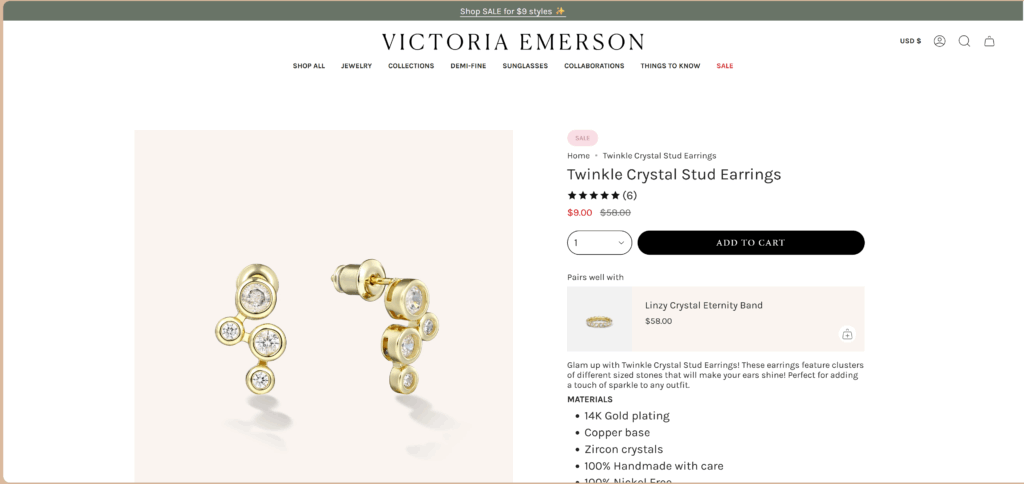The image size is (1024, 484).
Task: Click the Home breadcrumb link
Action: point(578,155)
